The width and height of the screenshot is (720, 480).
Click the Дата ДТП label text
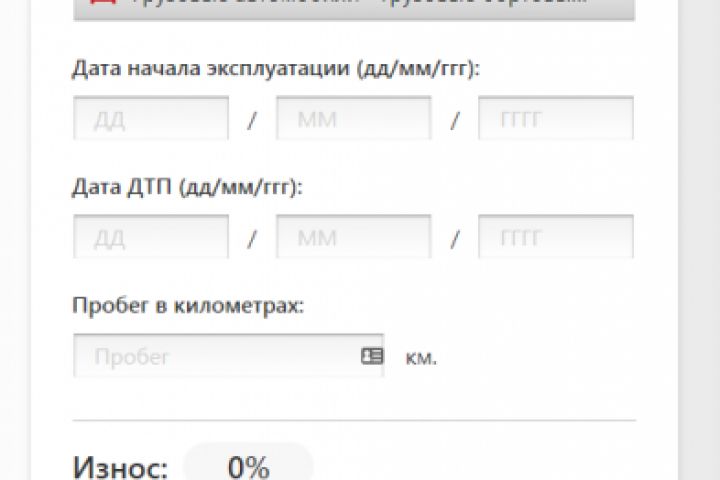(187, 187)
